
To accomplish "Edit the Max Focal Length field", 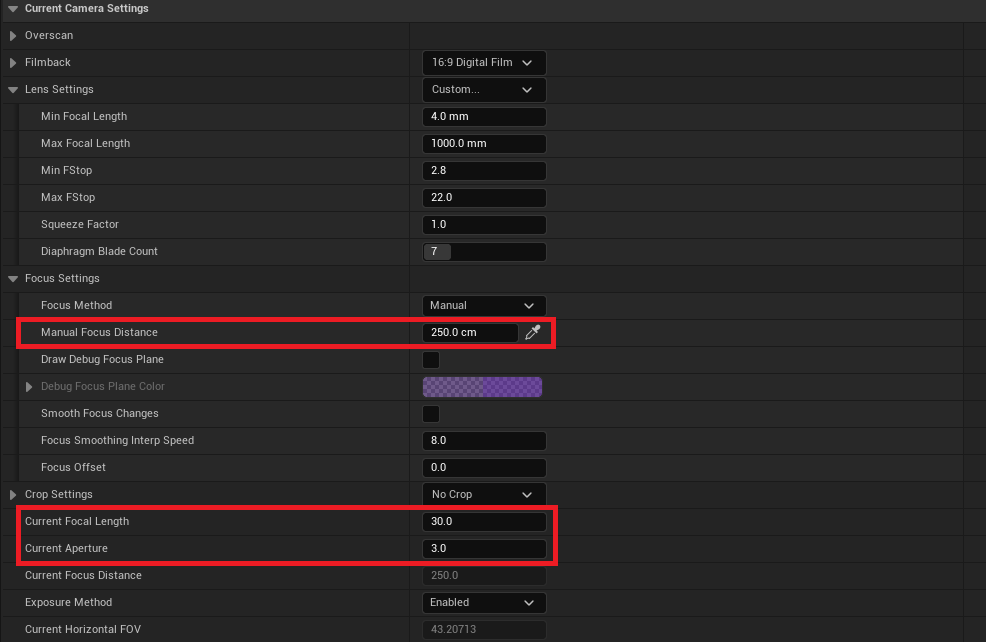I will pyautogui.click(x=484, y=143).
